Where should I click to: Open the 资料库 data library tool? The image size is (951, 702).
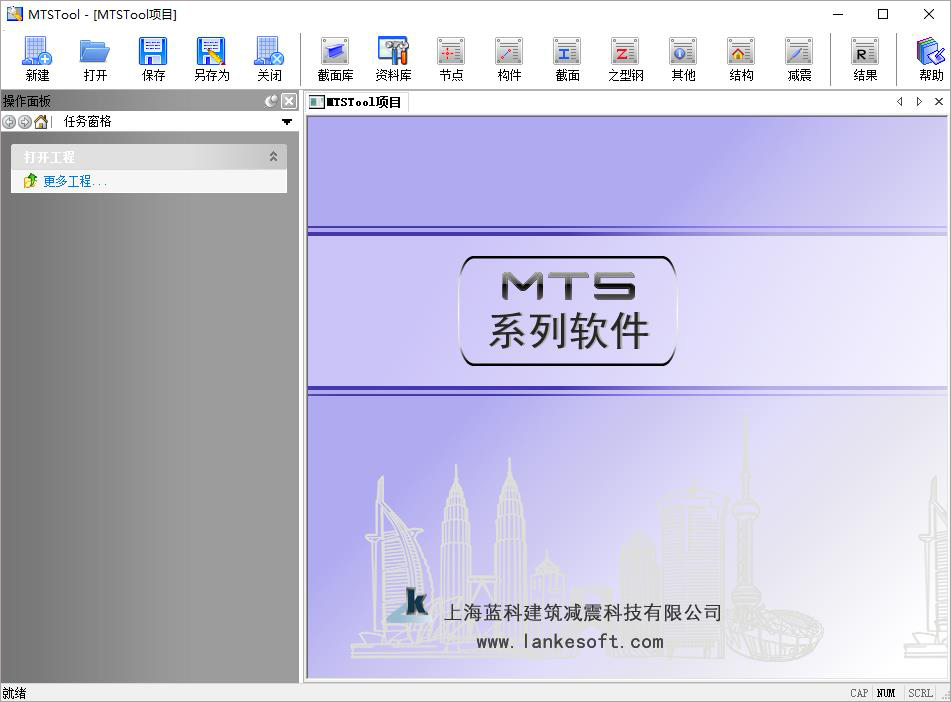(393, 59)
